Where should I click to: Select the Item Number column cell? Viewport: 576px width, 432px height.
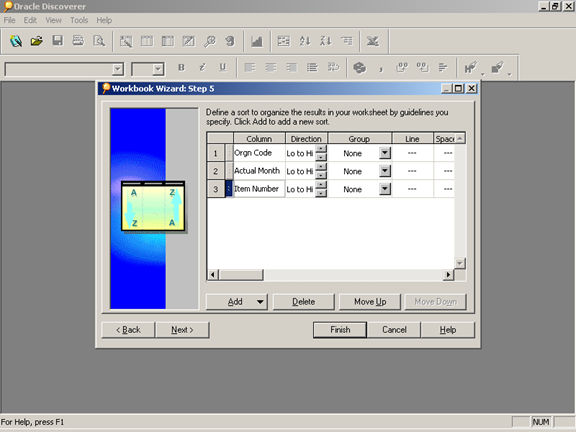point(259,189)
